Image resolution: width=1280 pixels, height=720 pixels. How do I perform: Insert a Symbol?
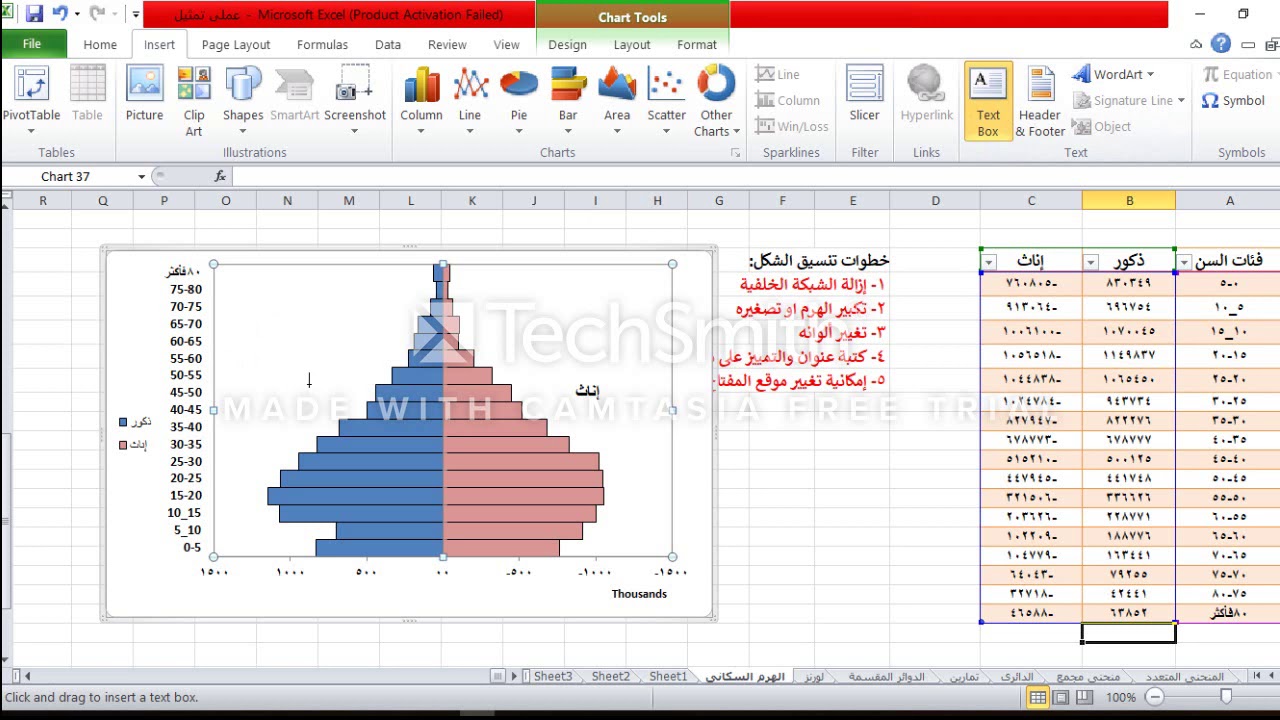[1233, 100]
